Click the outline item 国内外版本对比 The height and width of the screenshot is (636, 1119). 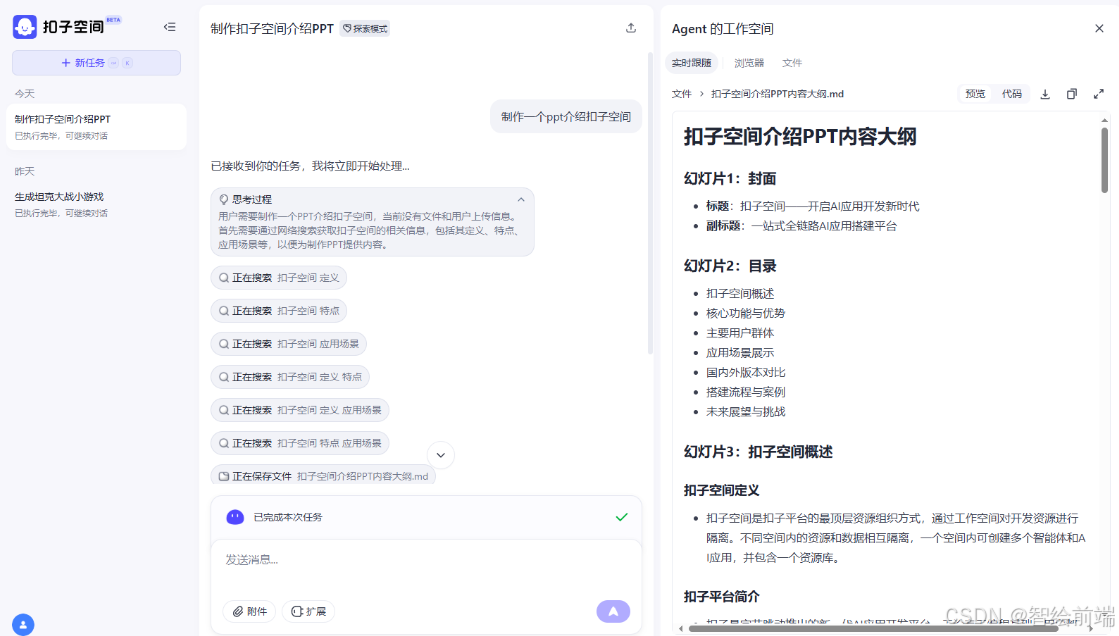coord(745,373)
